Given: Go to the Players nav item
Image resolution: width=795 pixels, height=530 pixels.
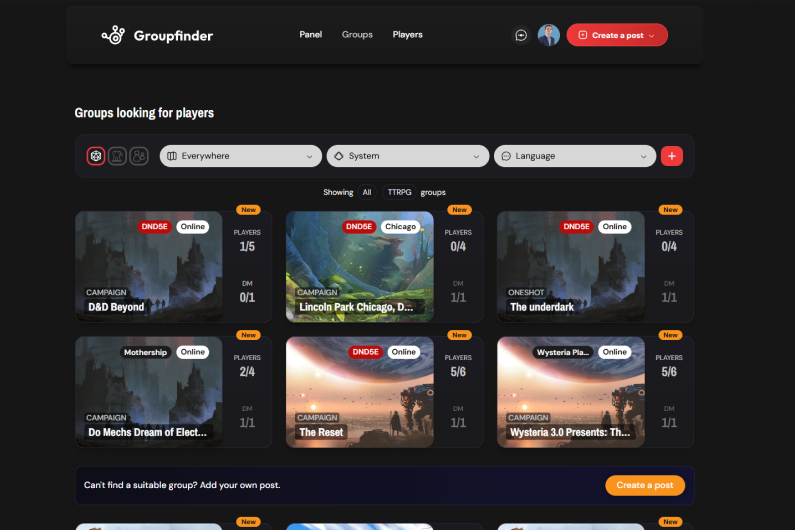Looking at the screenshot, I should (x=407, y=34).
